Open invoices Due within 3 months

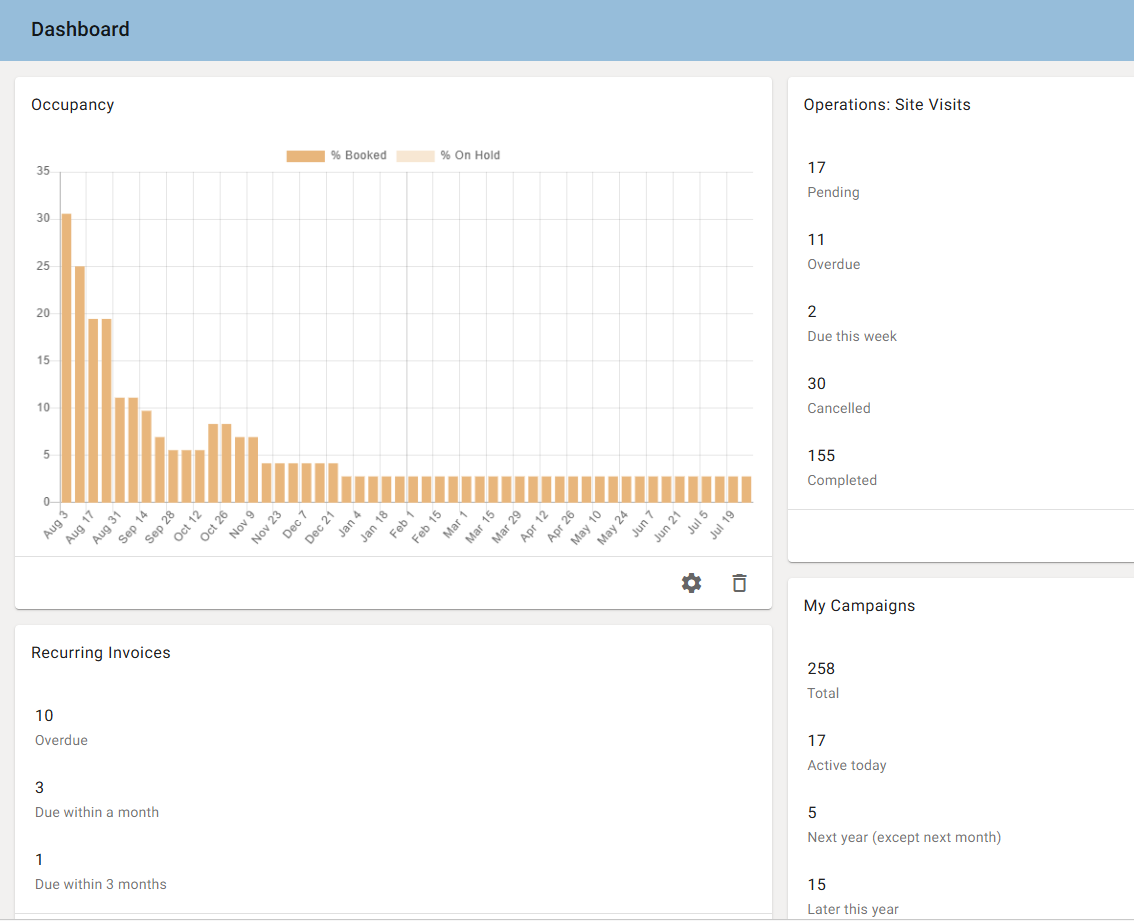click(101, 871)
